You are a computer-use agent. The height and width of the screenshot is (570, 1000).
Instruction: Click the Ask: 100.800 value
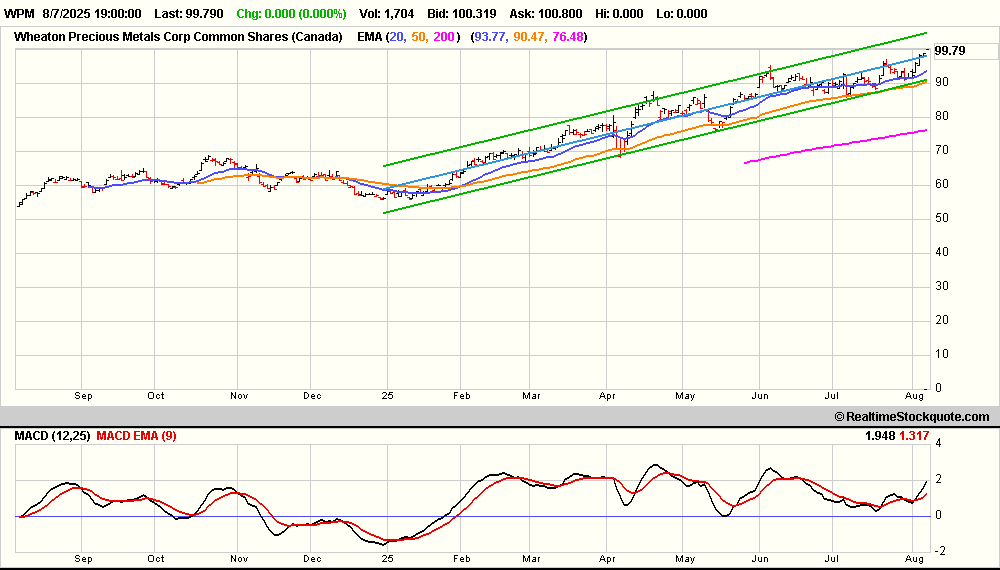tap(546, 13)
